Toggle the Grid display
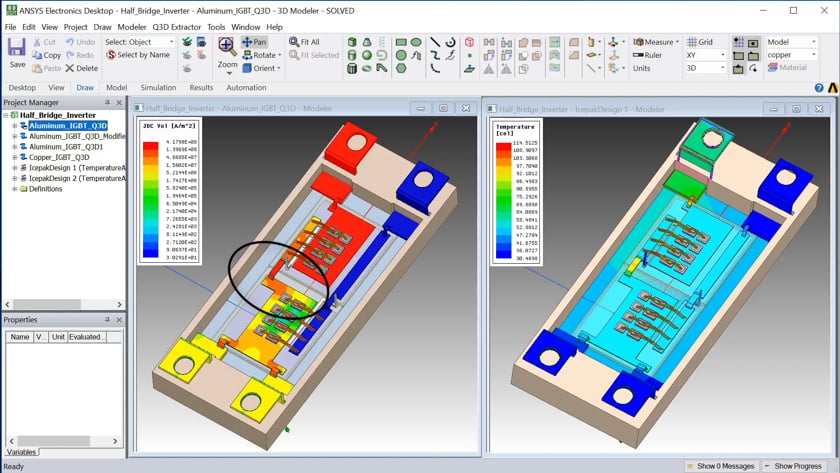The width and height of the screenshot is (840, 473). [700, 42]
